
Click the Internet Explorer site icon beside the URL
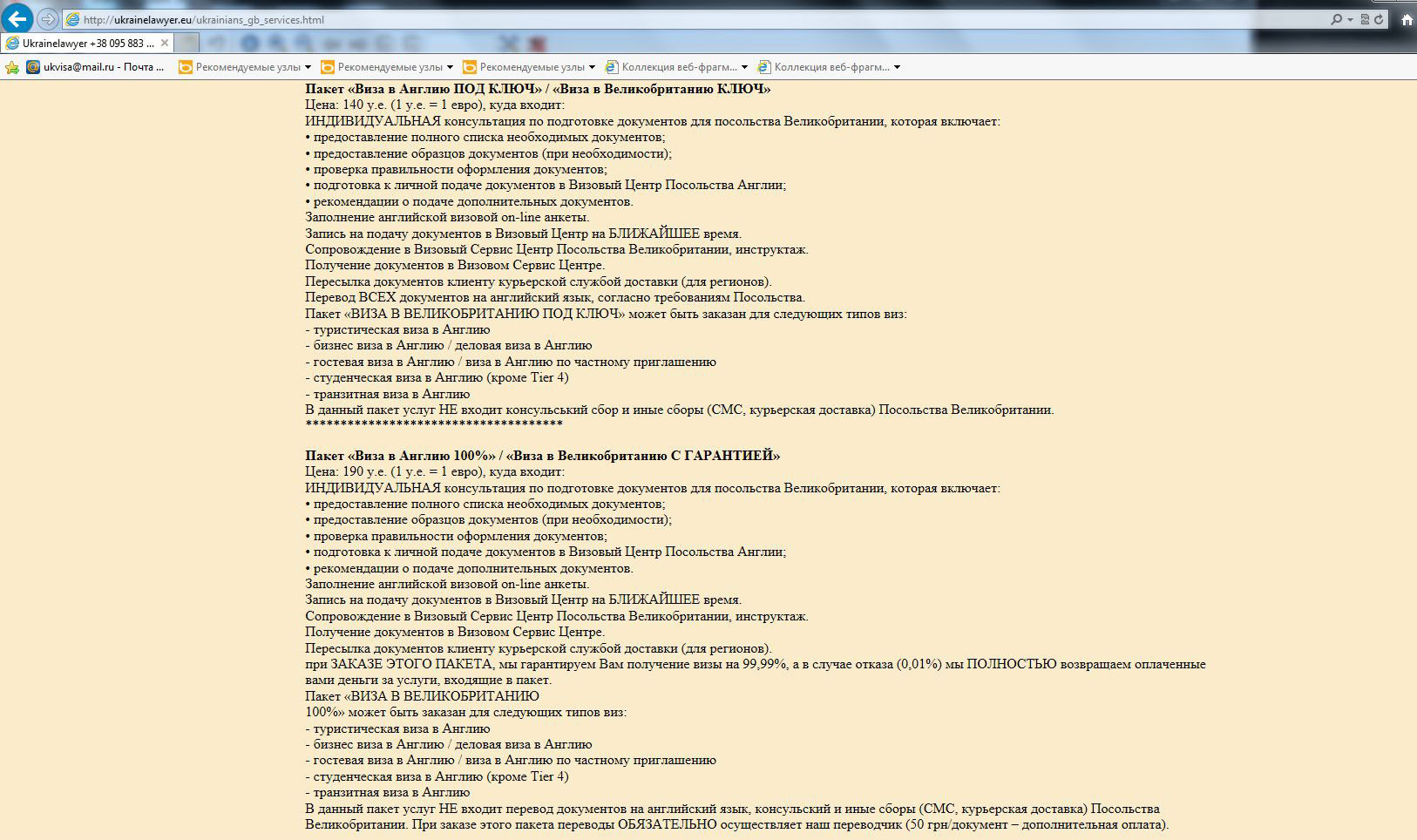pyautogui.click(x=73, y=19)
